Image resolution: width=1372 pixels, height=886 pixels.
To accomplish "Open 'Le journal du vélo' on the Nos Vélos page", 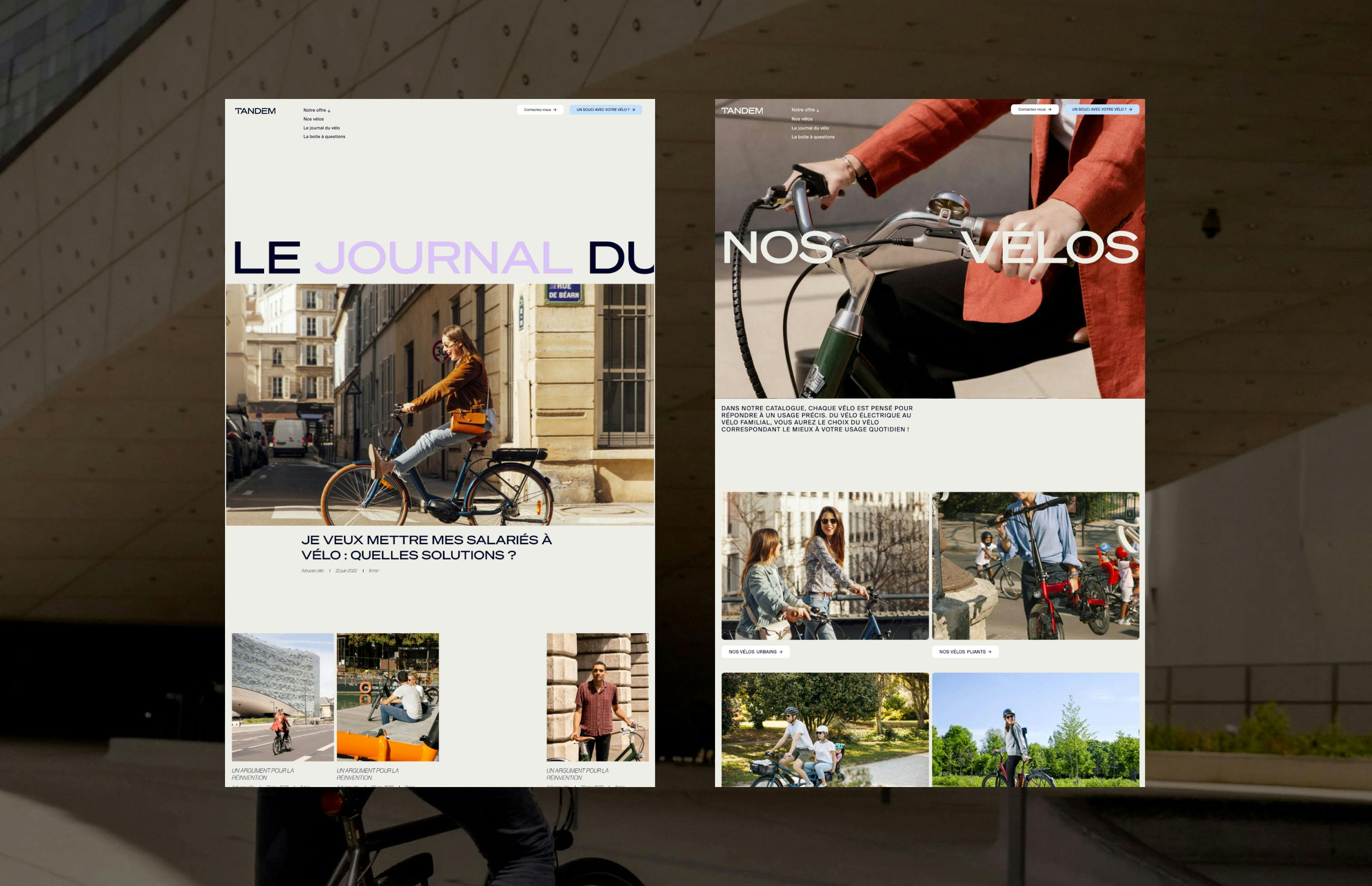I will [809, 128].
